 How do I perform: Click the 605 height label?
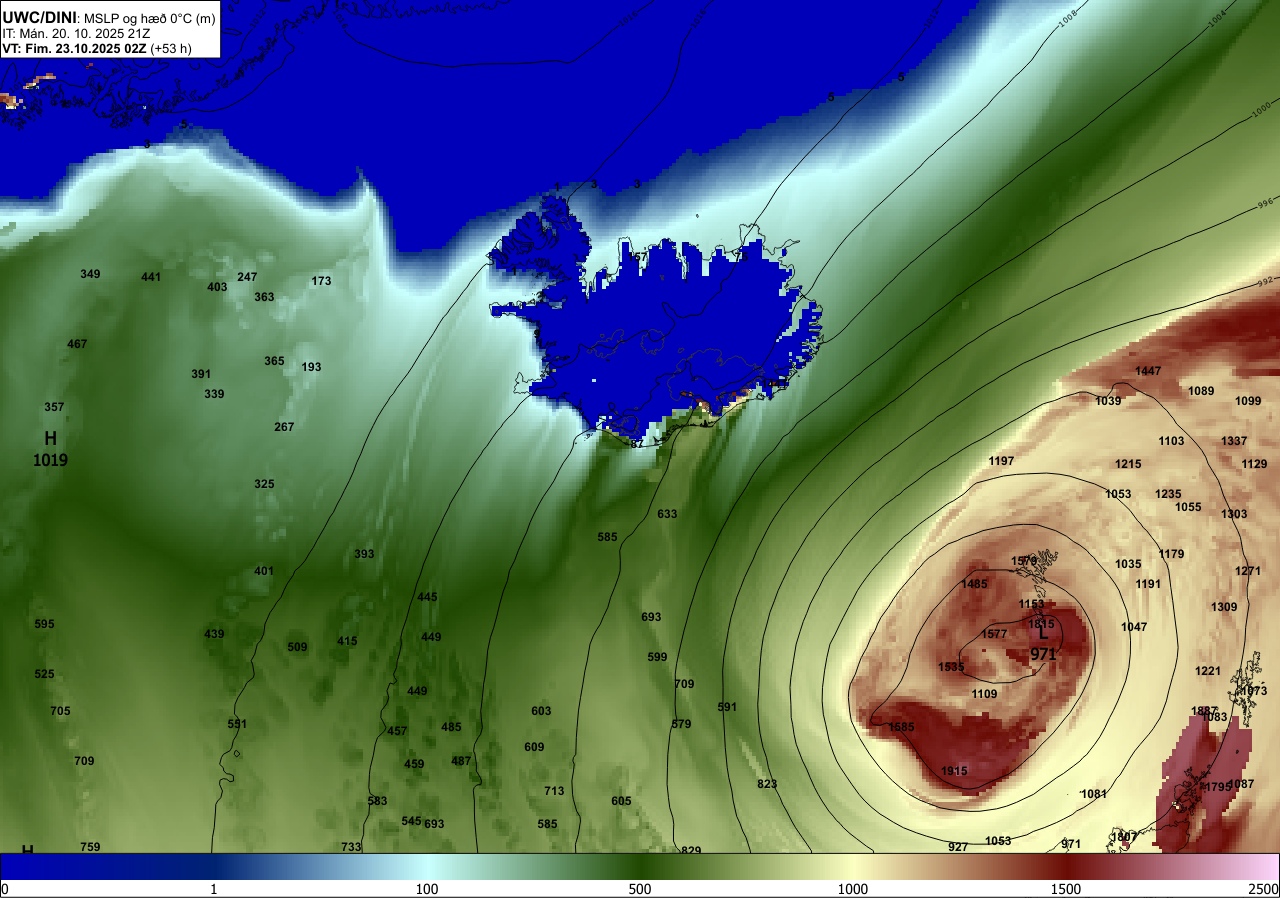[621, 801]
